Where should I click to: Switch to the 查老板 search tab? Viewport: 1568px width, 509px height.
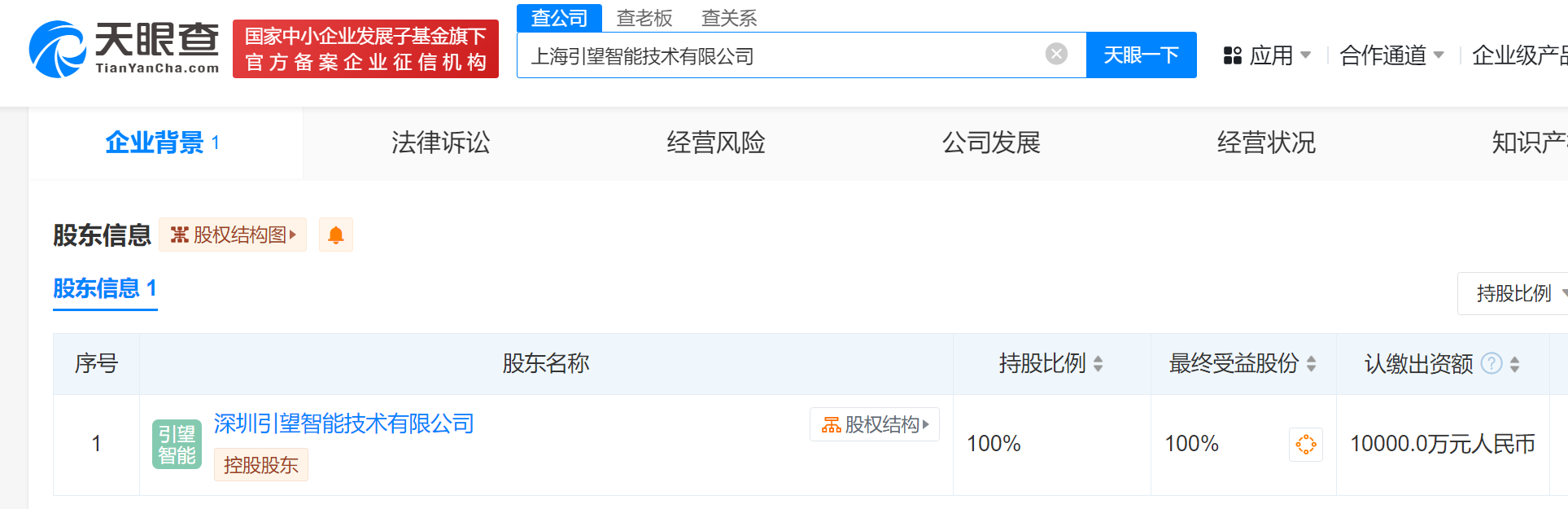click(x=644, y=18)
